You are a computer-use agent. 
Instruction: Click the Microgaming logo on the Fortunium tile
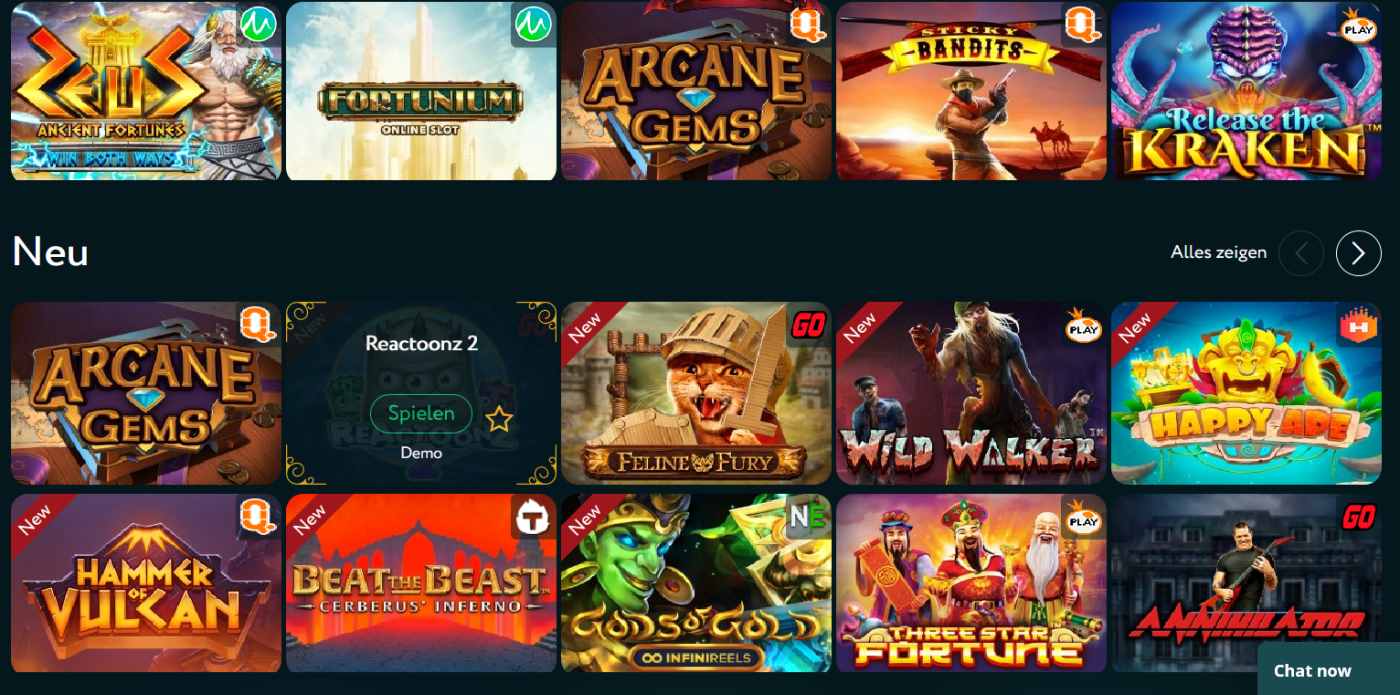click(x=533, y=24)
